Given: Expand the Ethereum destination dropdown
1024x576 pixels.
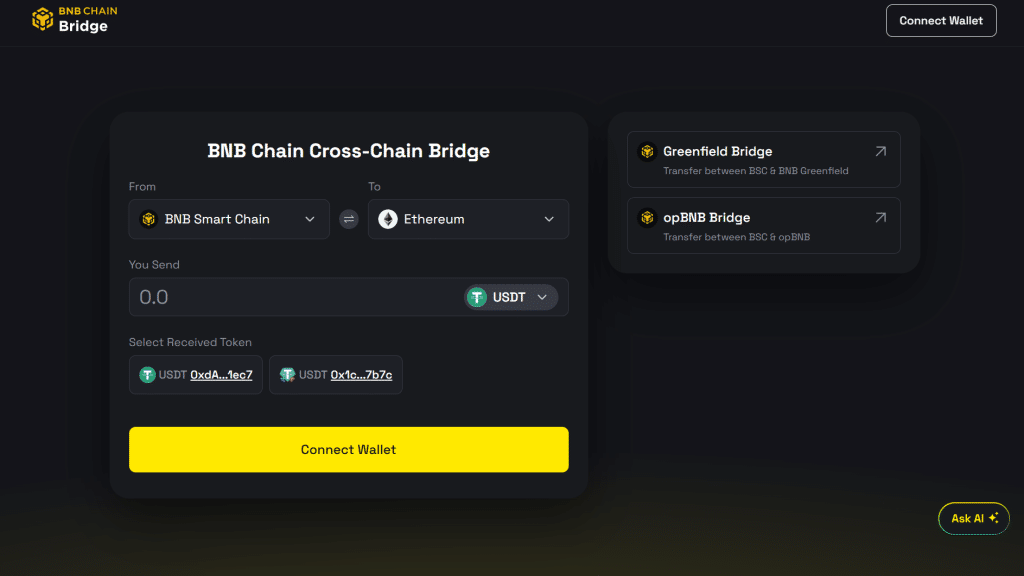Looking at the screenshot, I should click(x=468, y=219).
